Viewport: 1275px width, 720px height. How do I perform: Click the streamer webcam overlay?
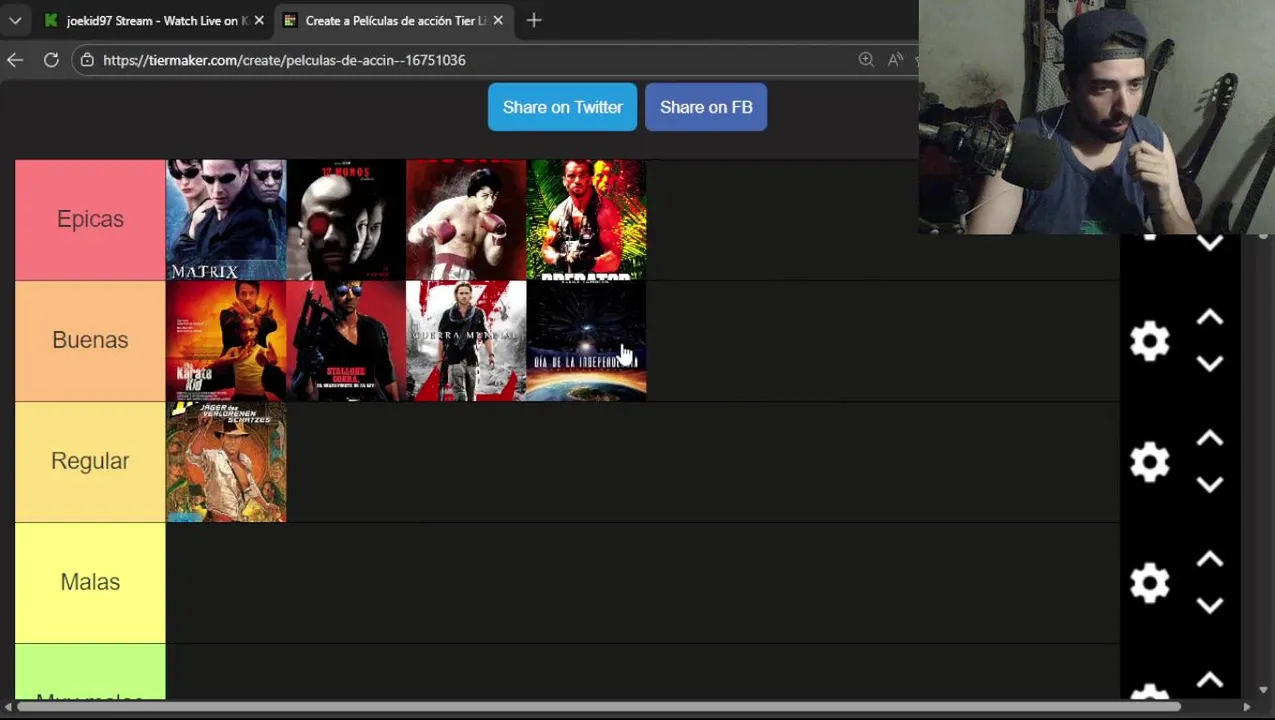point(1097,117)
